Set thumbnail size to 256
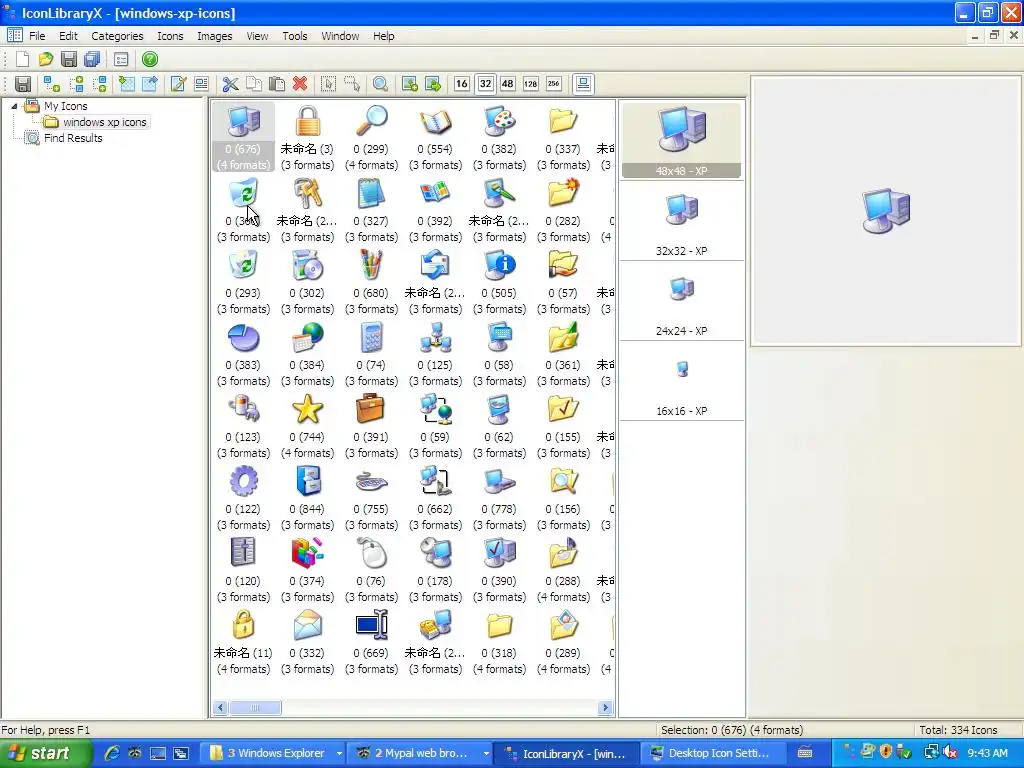 pyautogui.click(x=554, y=84)
